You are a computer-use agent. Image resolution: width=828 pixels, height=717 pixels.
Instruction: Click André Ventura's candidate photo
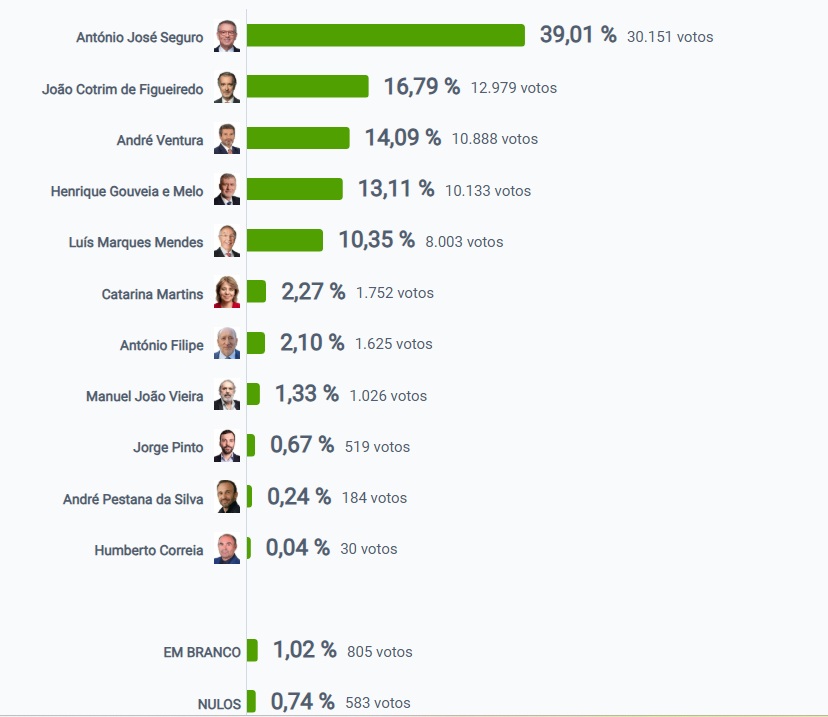(227, 138)
